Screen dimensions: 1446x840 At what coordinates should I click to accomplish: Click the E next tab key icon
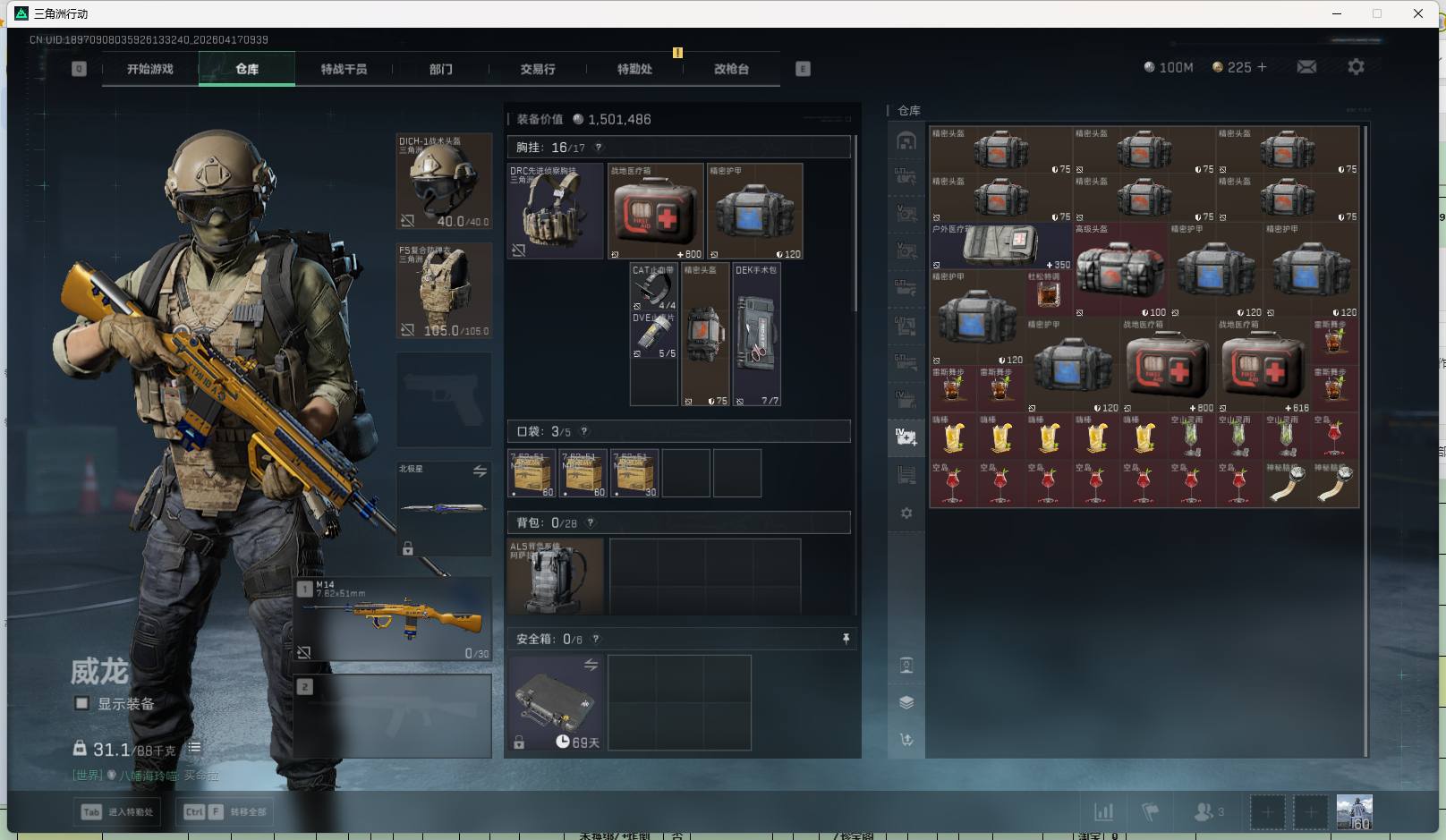(803, 69)
